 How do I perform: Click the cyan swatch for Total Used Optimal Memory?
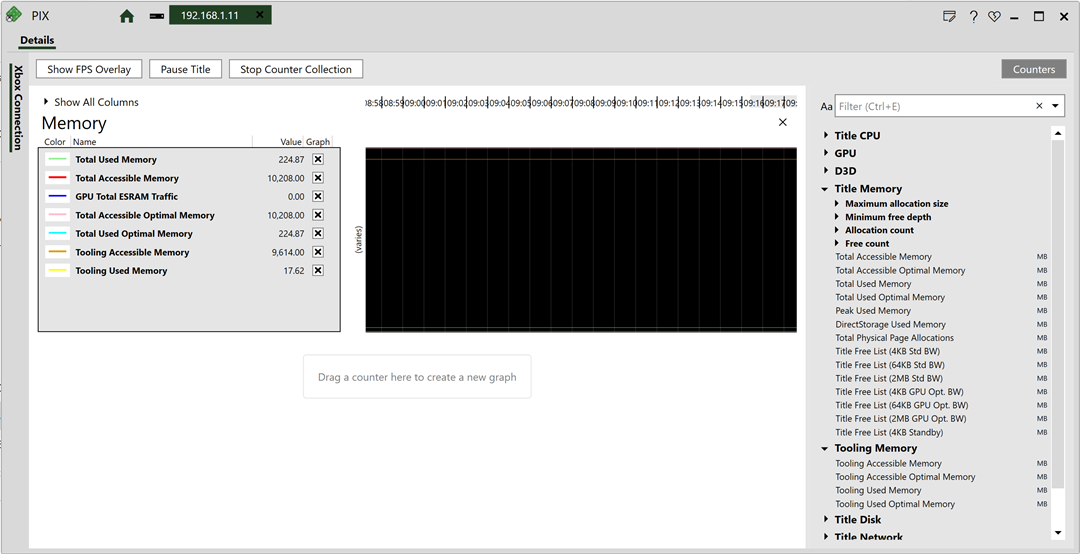pyautogui.click(x=57, y=234)
